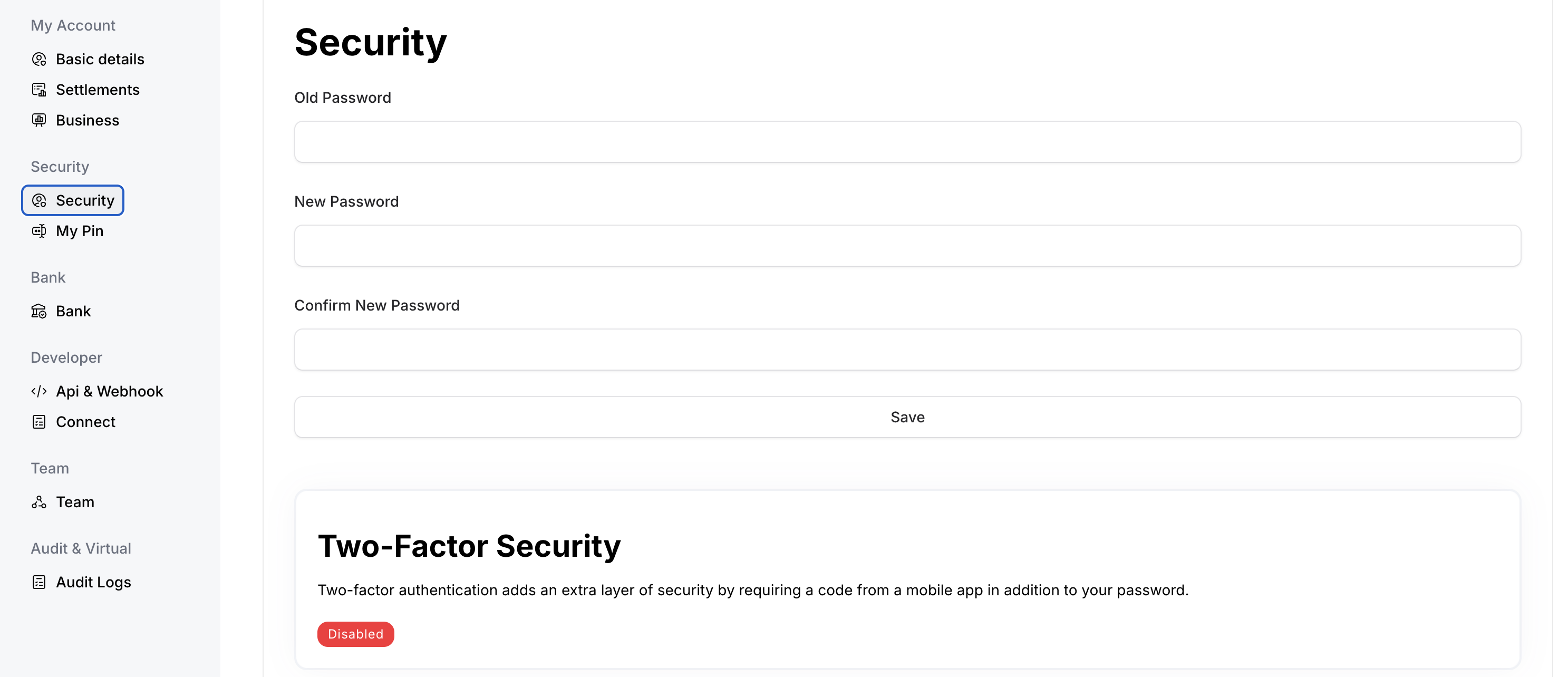This screenshot has height=677, width=1568.
Task: Go to the Settlements section
Action: click(x=98, y=90)
